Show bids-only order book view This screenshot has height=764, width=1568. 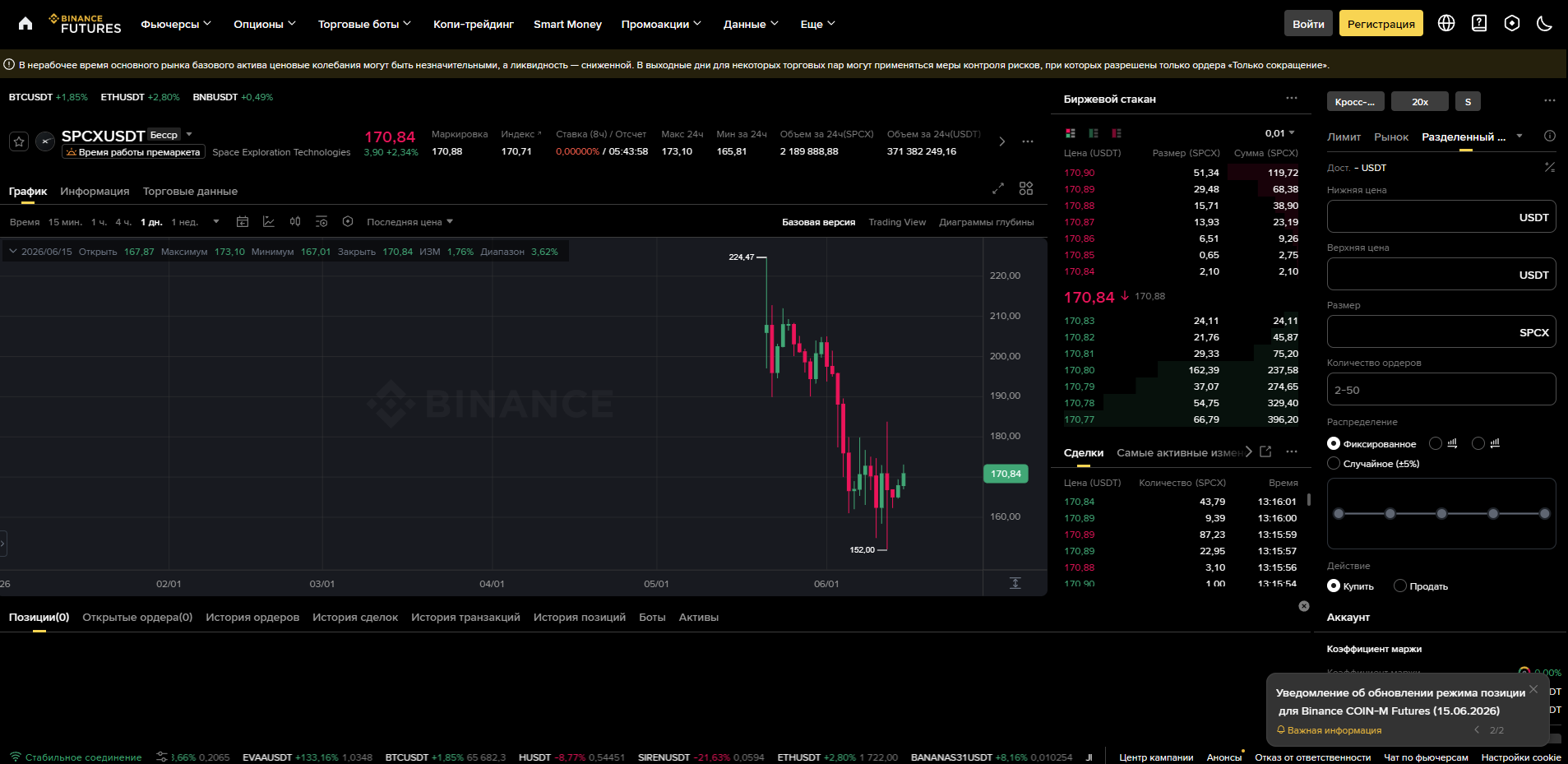(1094, 133)
